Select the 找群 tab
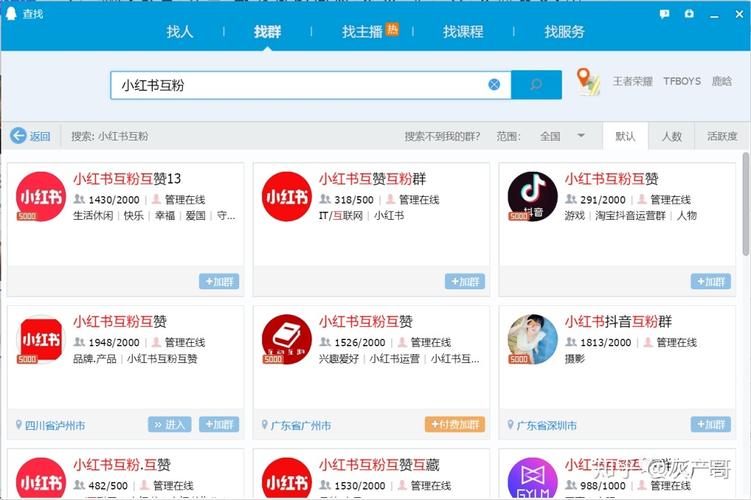This screenshot has height=500, width=751. 267,32
